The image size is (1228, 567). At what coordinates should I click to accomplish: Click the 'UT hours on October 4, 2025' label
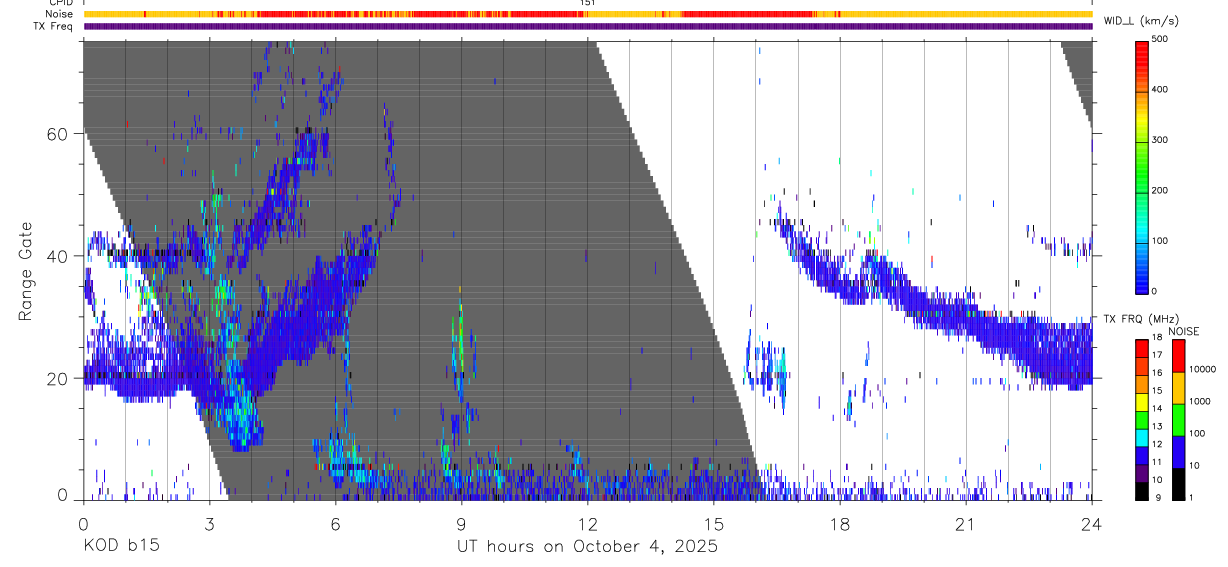[587, 547]
